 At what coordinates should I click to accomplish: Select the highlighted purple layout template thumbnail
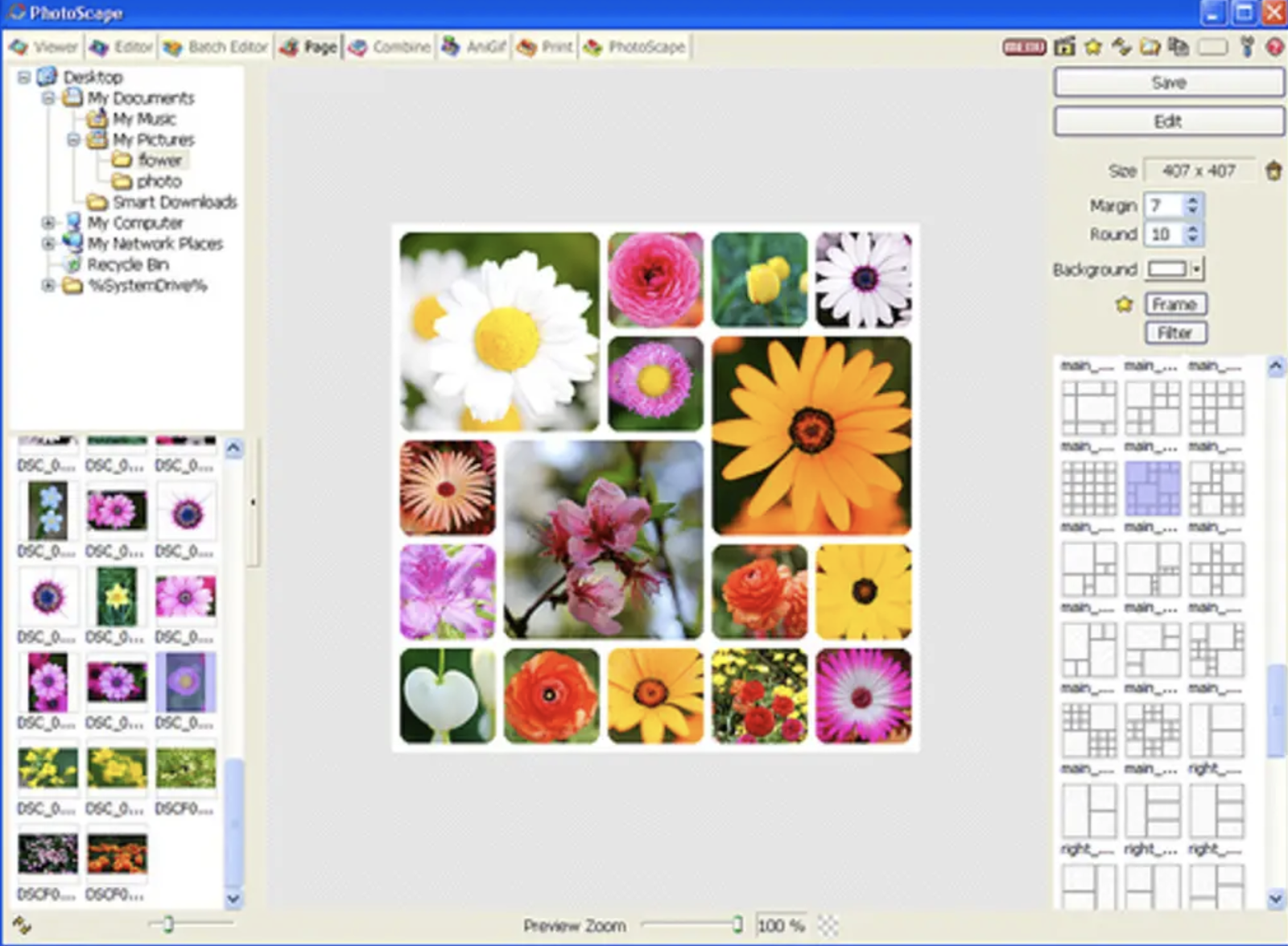pos(1152,489)
